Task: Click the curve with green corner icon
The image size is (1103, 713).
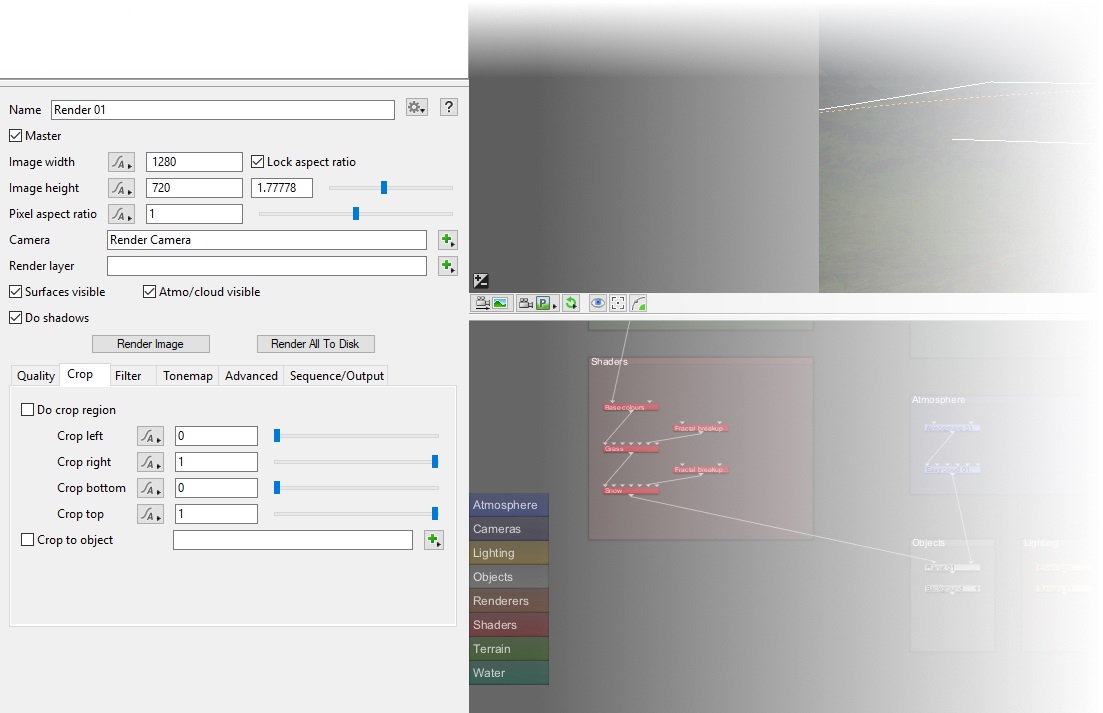Action: click(638, 304)
